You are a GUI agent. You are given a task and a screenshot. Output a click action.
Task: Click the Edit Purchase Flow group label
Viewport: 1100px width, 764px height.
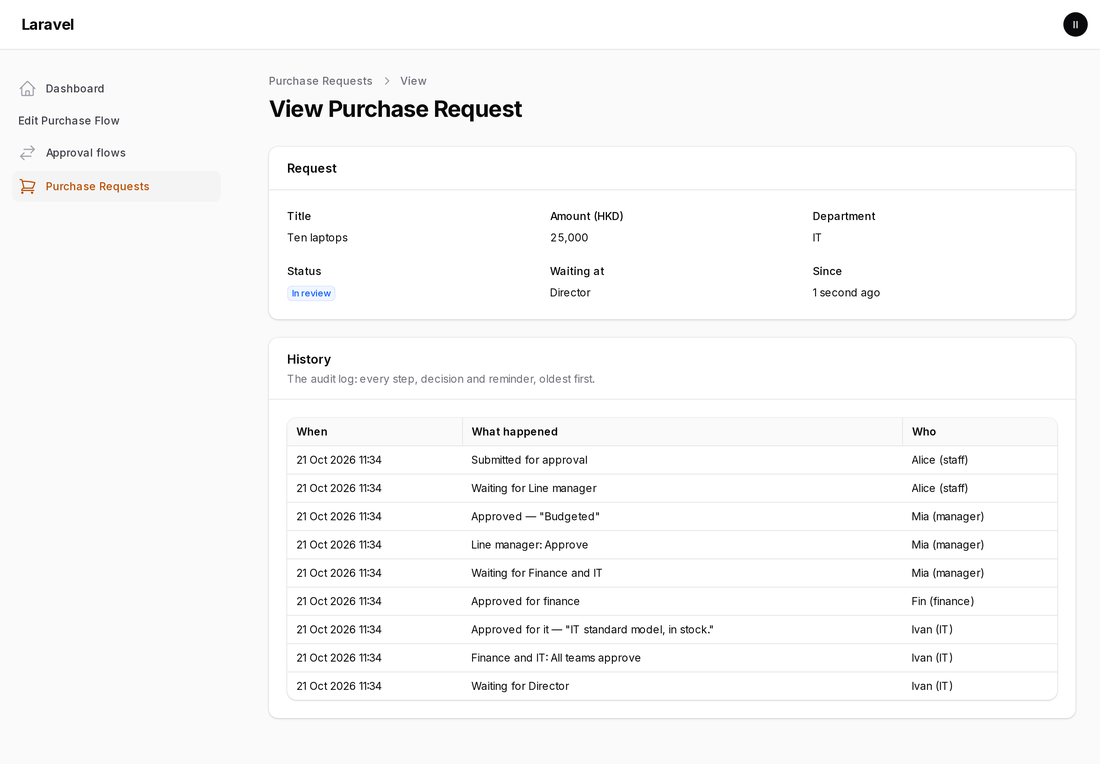coord(69,121)
